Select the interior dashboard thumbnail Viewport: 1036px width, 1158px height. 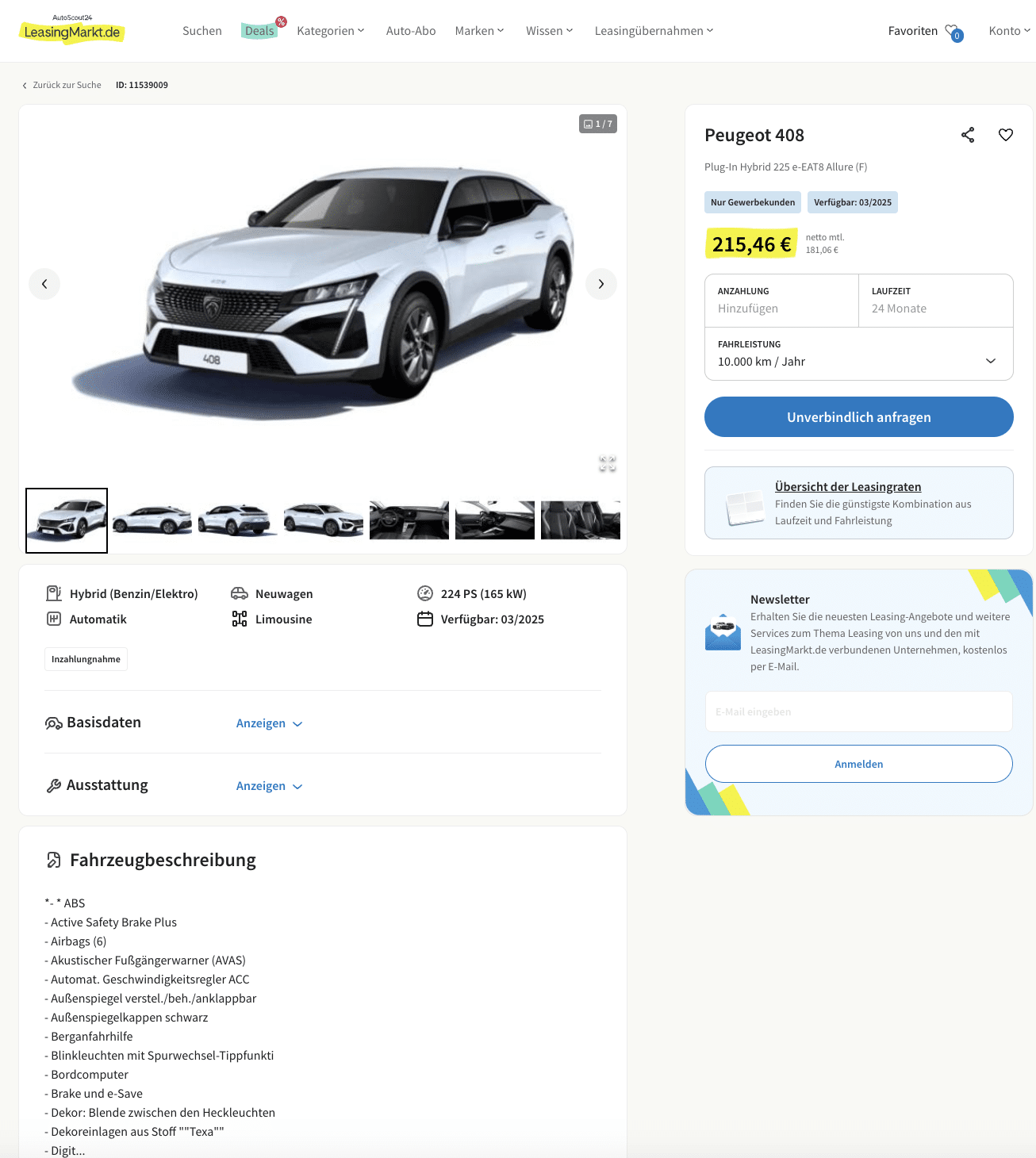pos(409,520)
